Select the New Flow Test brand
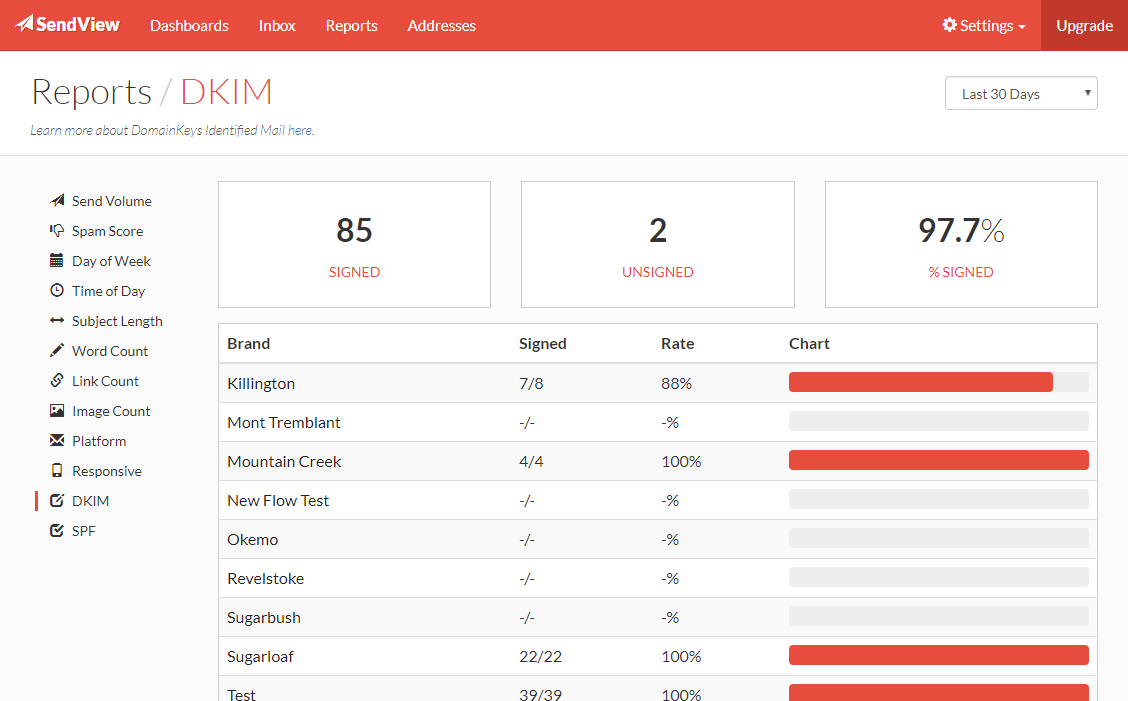This screenshot has width=1128, height=701. (x=278, y=500)
